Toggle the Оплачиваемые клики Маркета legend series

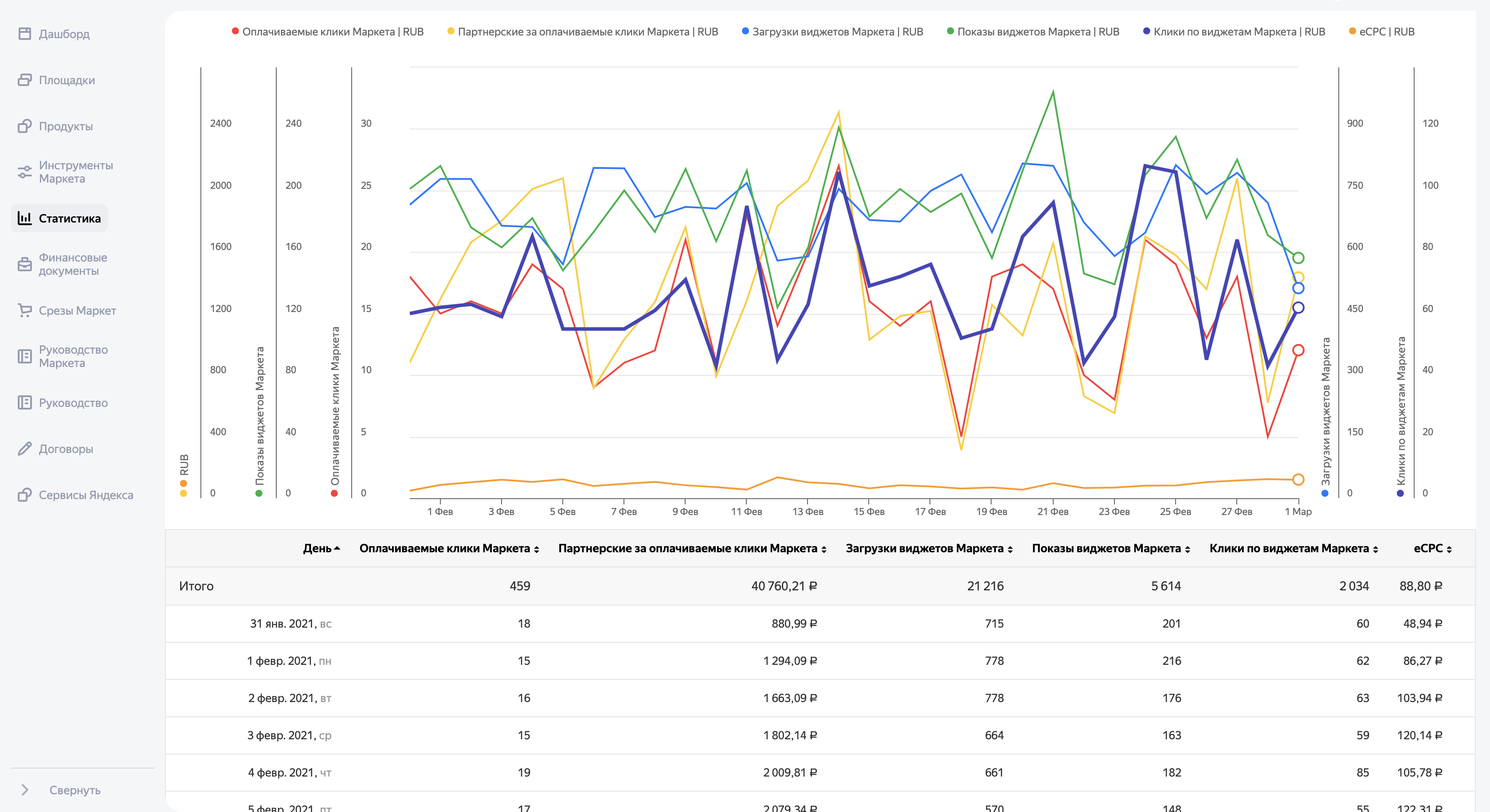(333, 32)
